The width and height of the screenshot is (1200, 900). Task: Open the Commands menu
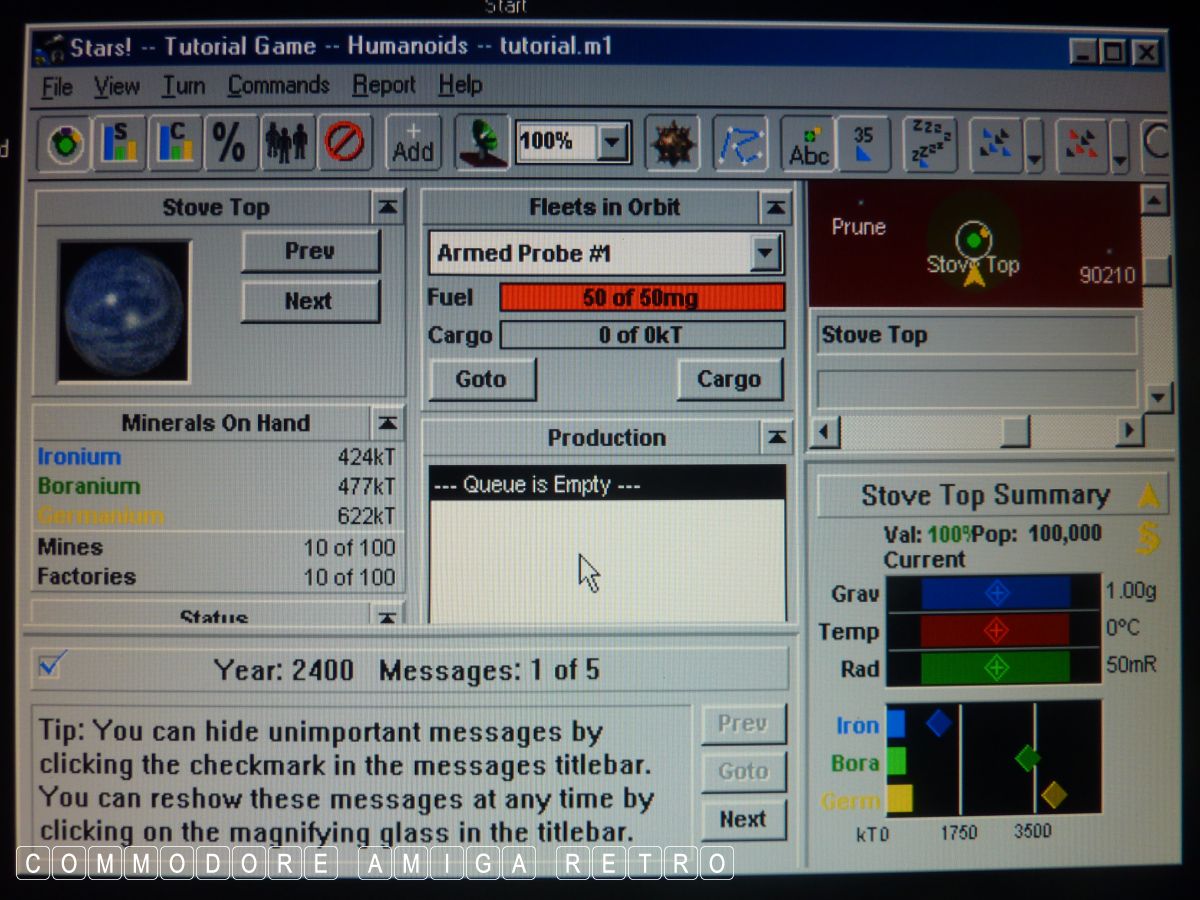[x=278, y=86]
